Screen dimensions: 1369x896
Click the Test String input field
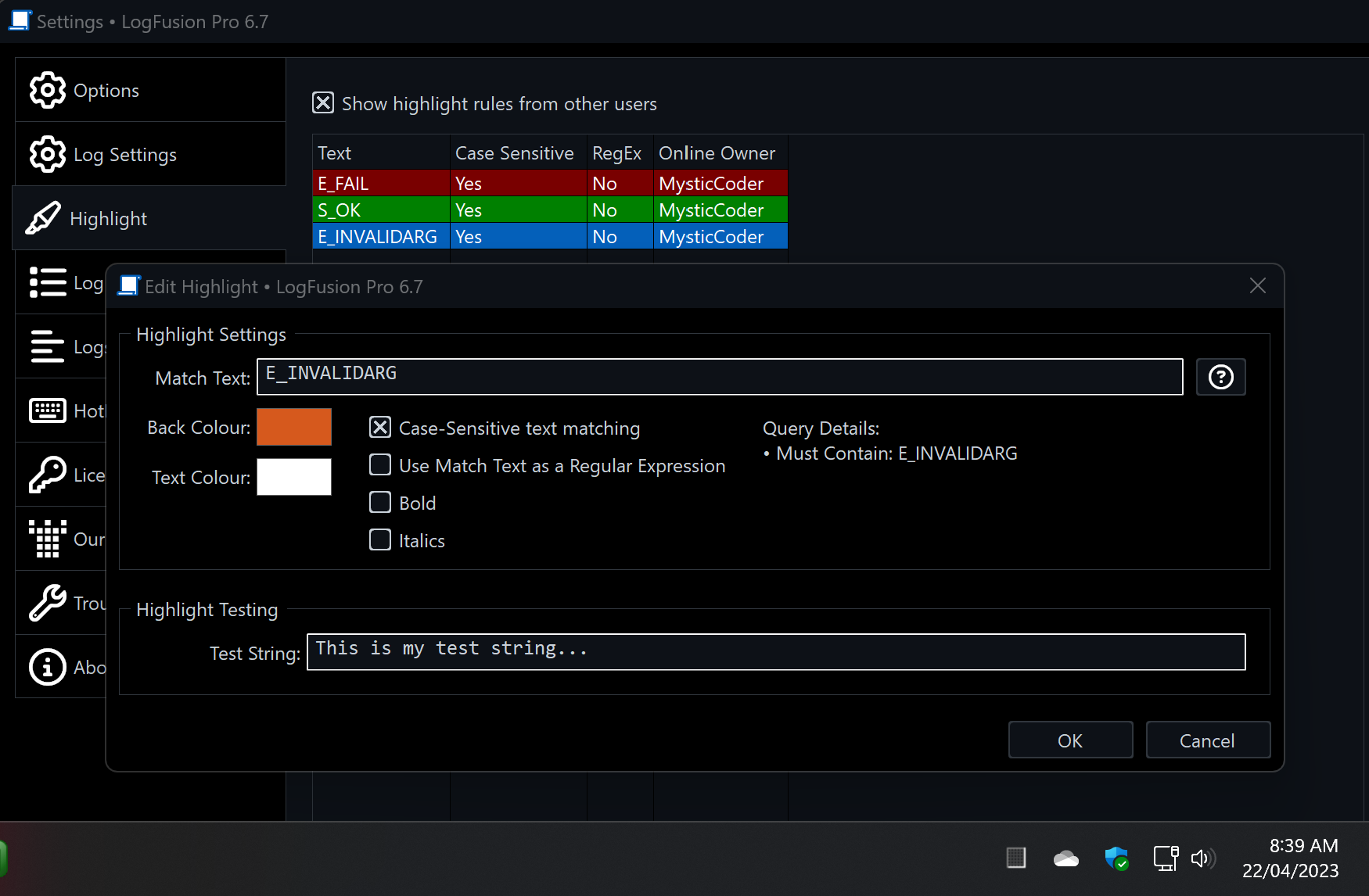click(775, 652)
